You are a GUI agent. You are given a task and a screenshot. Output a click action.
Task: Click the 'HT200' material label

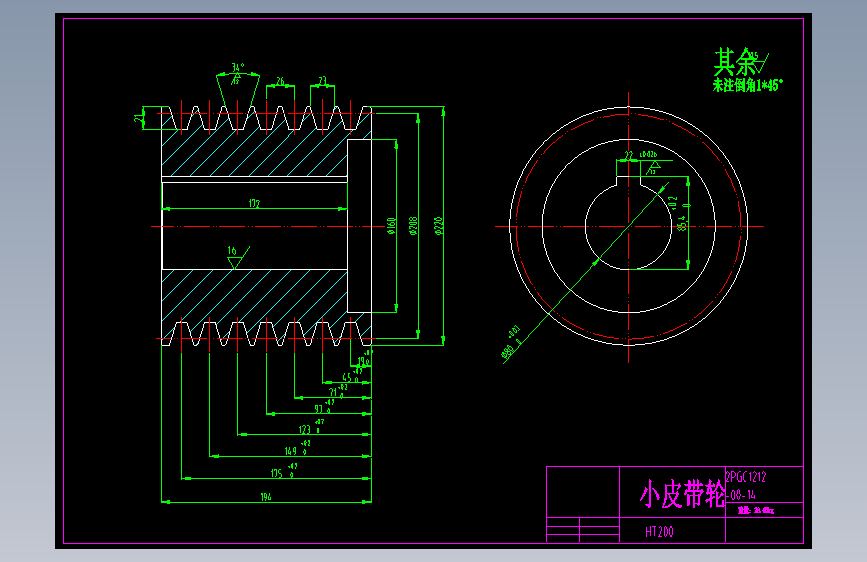tap(659, 532)
